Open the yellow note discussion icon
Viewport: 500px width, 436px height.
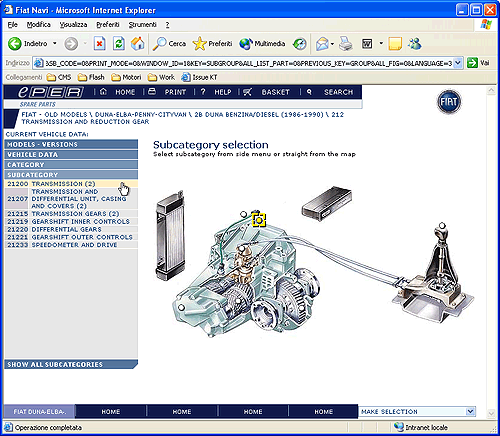tap(395, 44)
